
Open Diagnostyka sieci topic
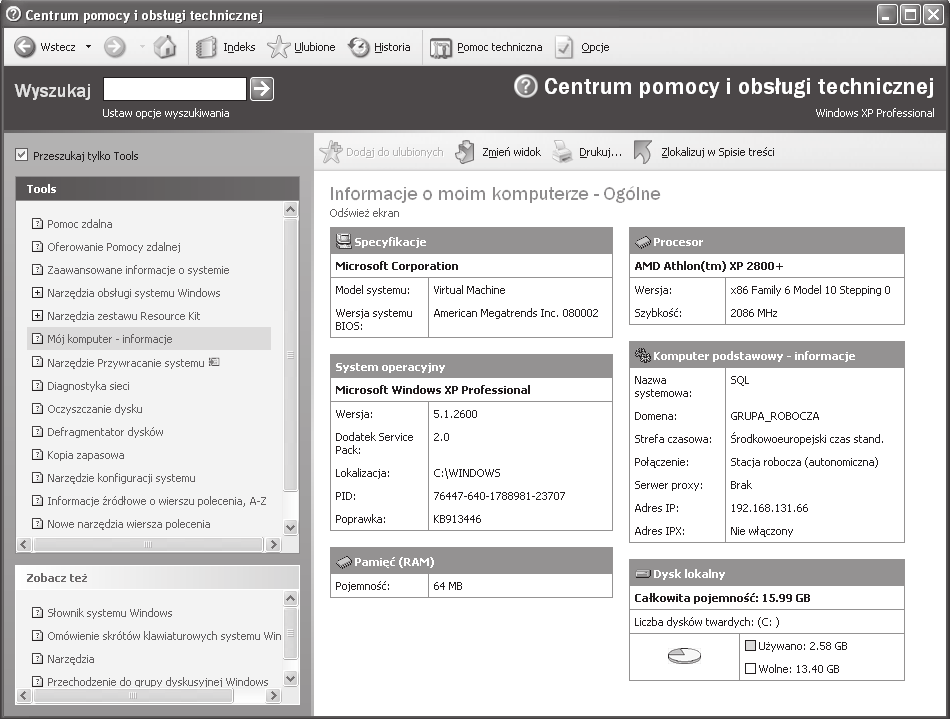88,386
